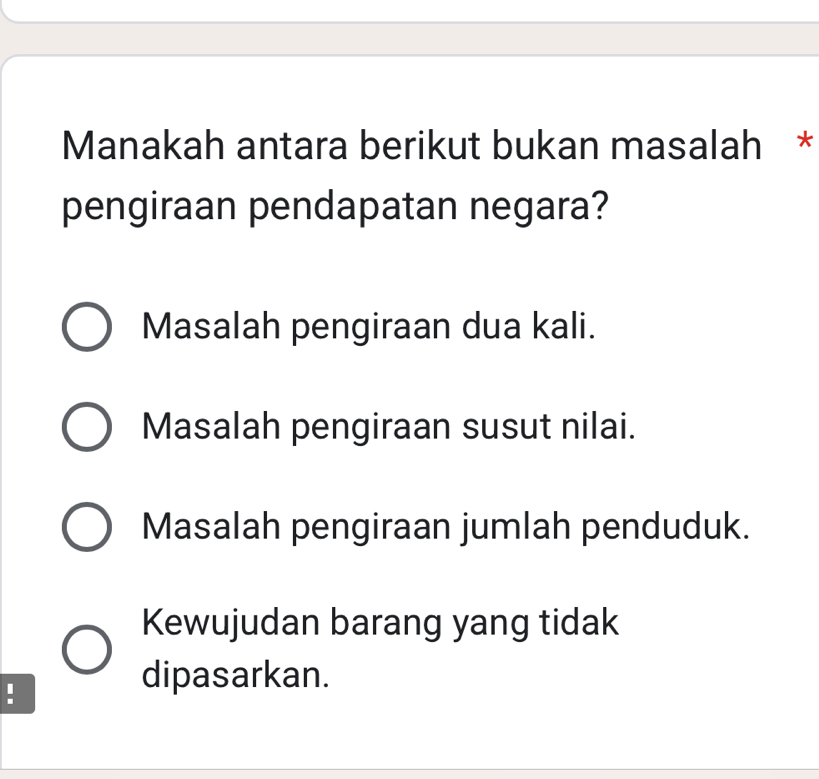Click the word 'dipasarkan.' in the last option
Viewport: 819px width, 779px height.
point(236,675)
